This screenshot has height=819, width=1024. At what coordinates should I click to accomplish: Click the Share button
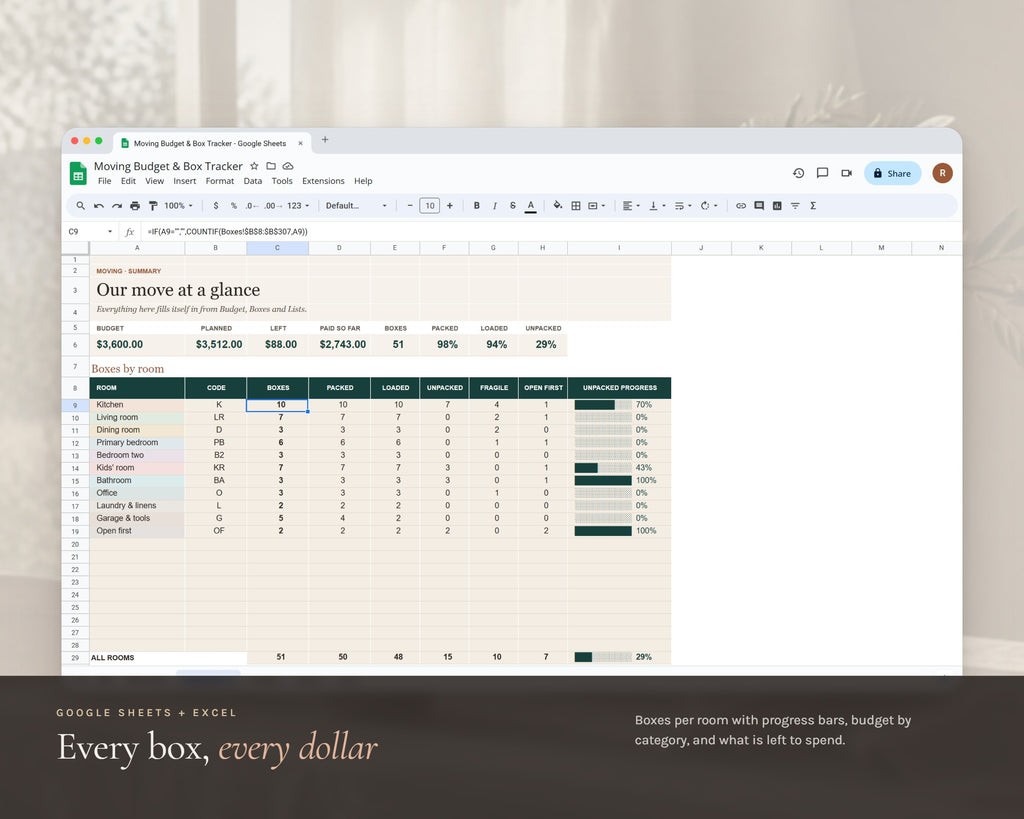(x=892, y=173)
